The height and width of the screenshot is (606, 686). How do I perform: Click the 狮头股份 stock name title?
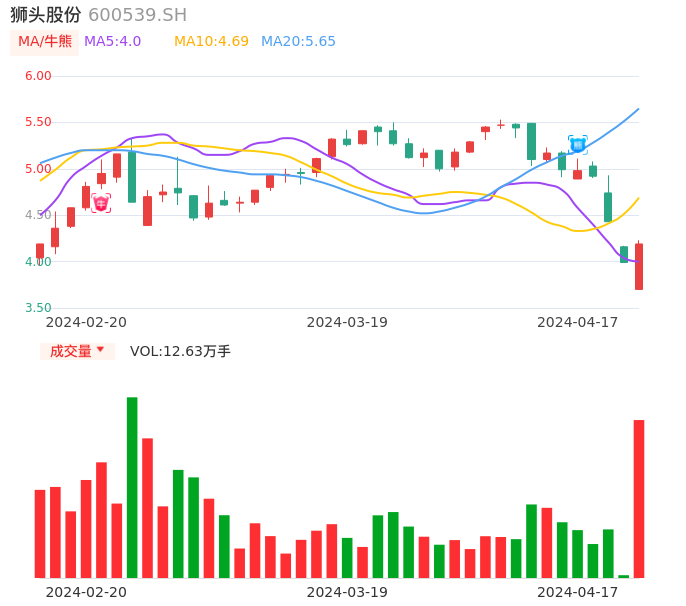coord(46,15)
